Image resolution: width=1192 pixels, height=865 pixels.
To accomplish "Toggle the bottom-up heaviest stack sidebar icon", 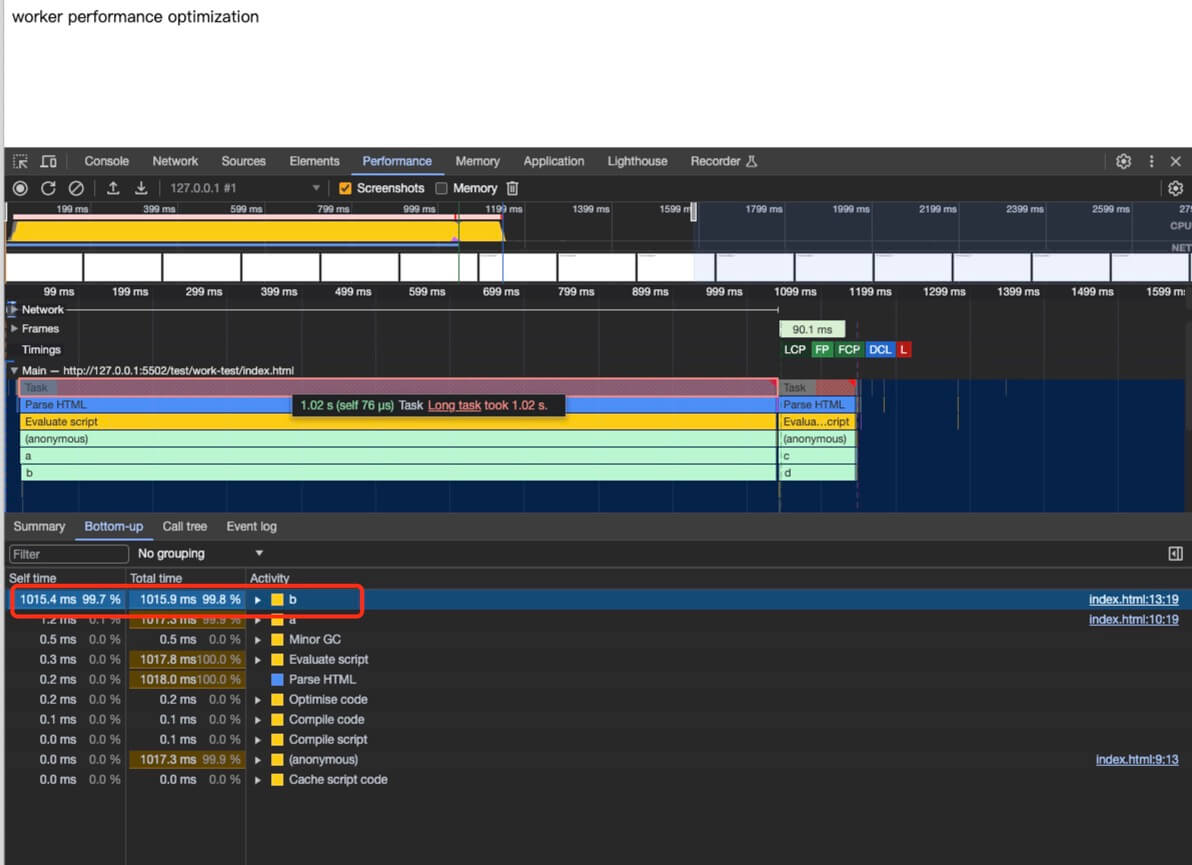I will pos(1175,553).
